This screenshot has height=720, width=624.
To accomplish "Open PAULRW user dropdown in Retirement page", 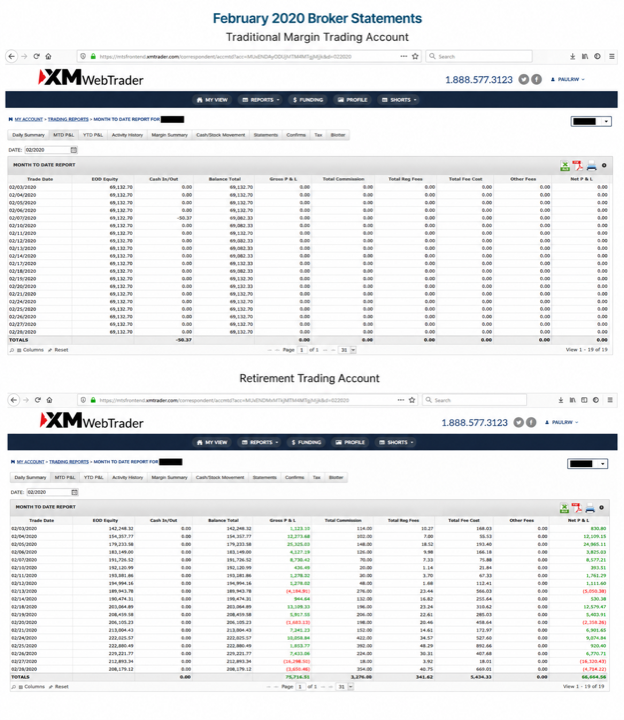I will click(x=562, y=422).
